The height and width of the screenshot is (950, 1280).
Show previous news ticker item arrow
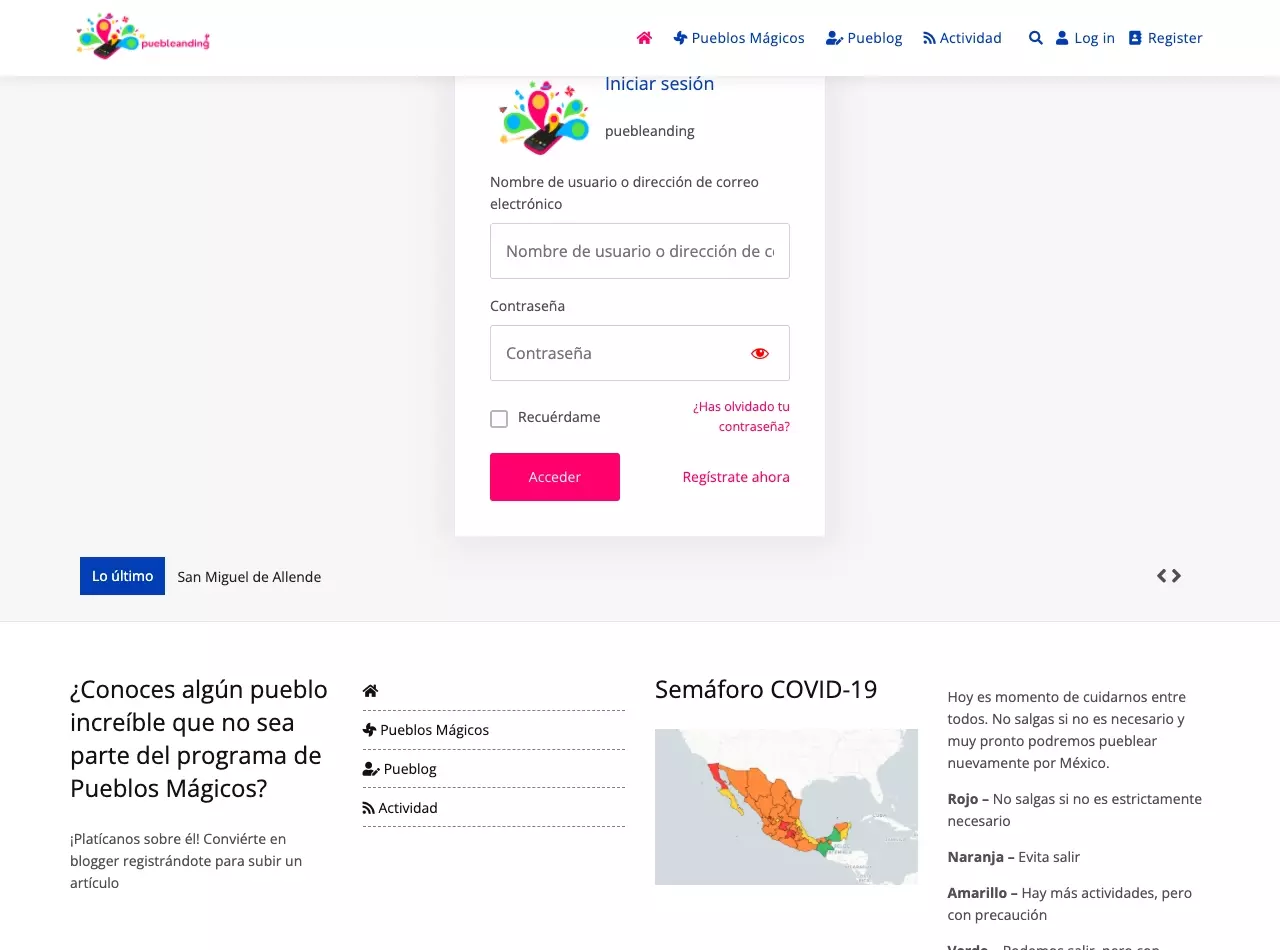pos(1162,576)
